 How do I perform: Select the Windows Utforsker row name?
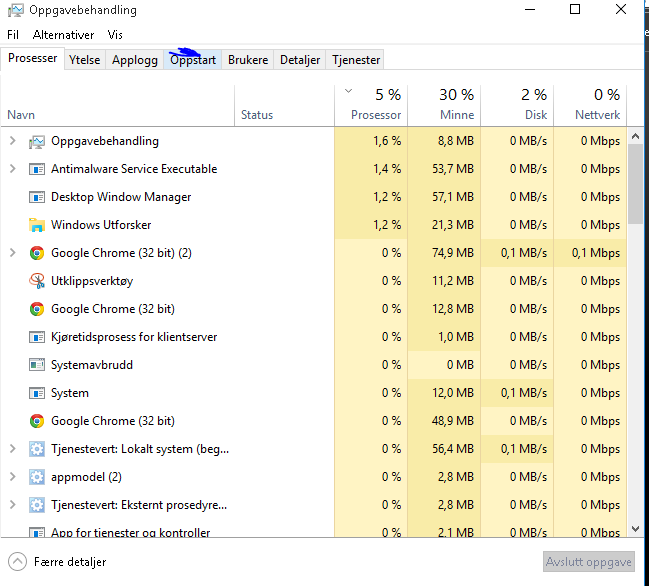click(101, 225)
